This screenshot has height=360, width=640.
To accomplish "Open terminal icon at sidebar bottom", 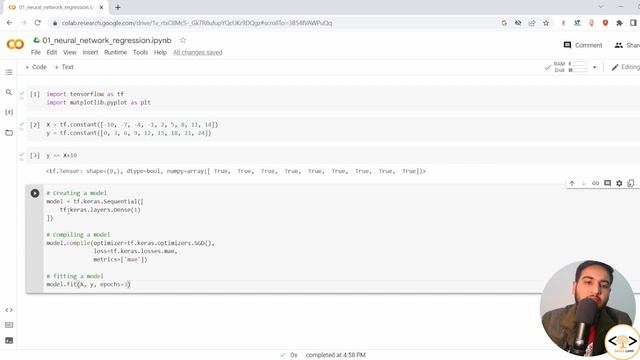I will 9,340.
